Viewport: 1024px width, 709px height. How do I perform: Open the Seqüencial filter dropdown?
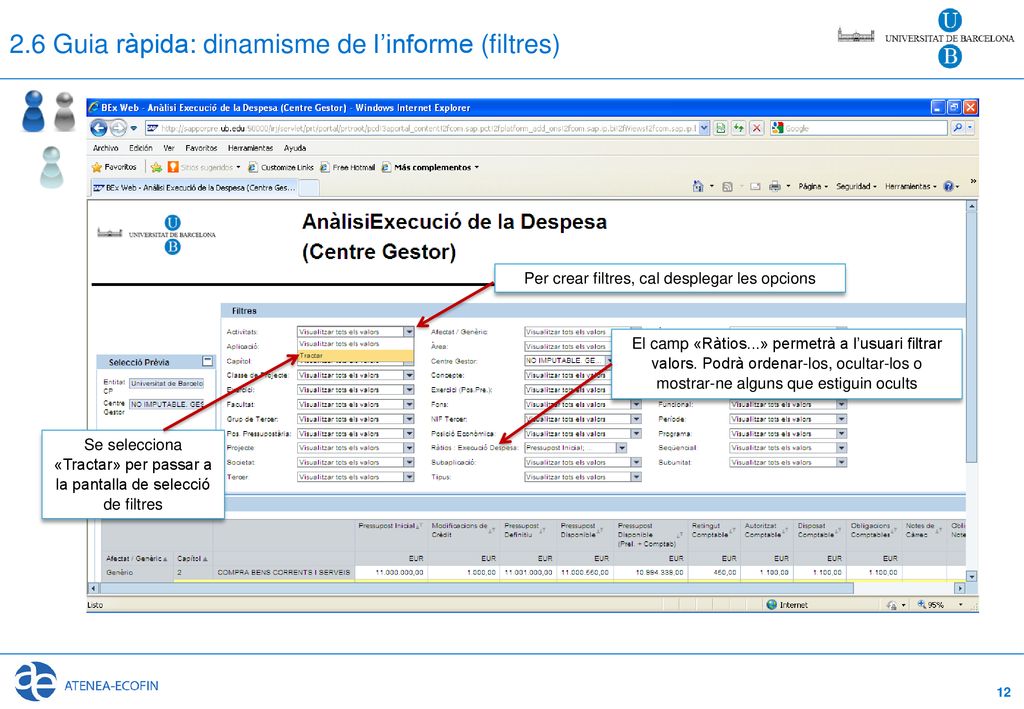pyautogui.click(x=842, y=448)
